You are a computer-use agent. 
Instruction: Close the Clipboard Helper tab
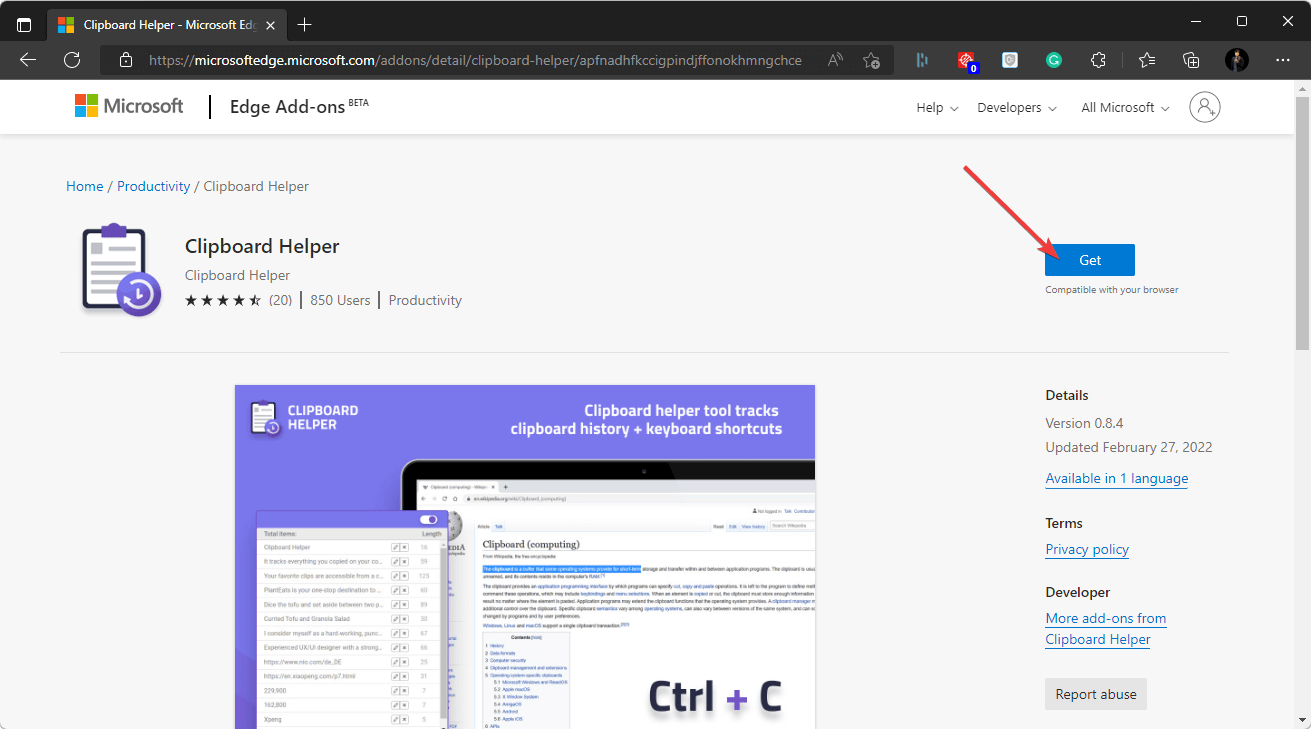pyautogui.click(x=271, y=24)
